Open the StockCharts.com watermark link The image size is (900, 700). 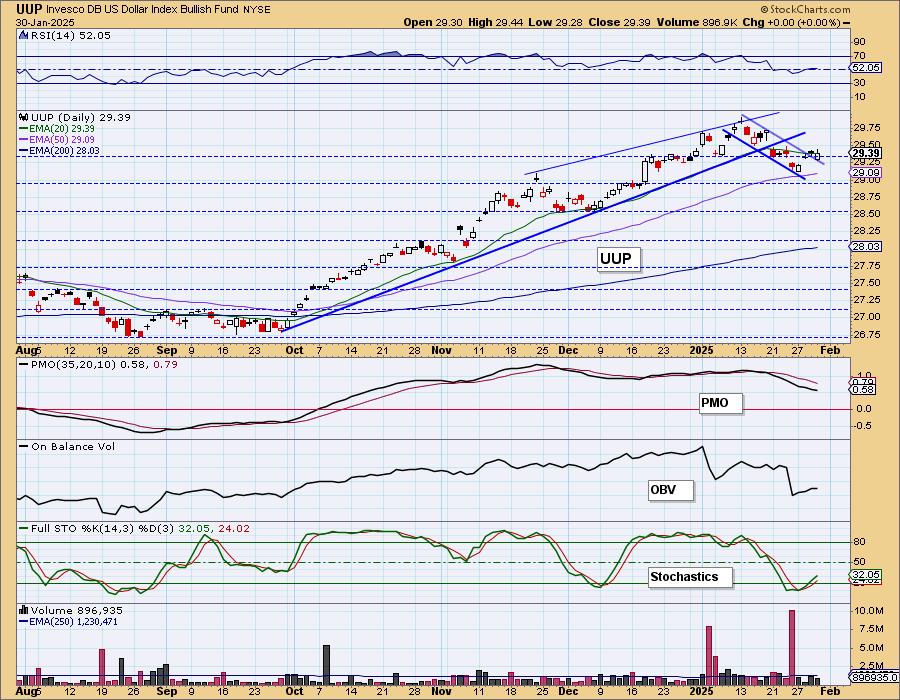[810, 9]
